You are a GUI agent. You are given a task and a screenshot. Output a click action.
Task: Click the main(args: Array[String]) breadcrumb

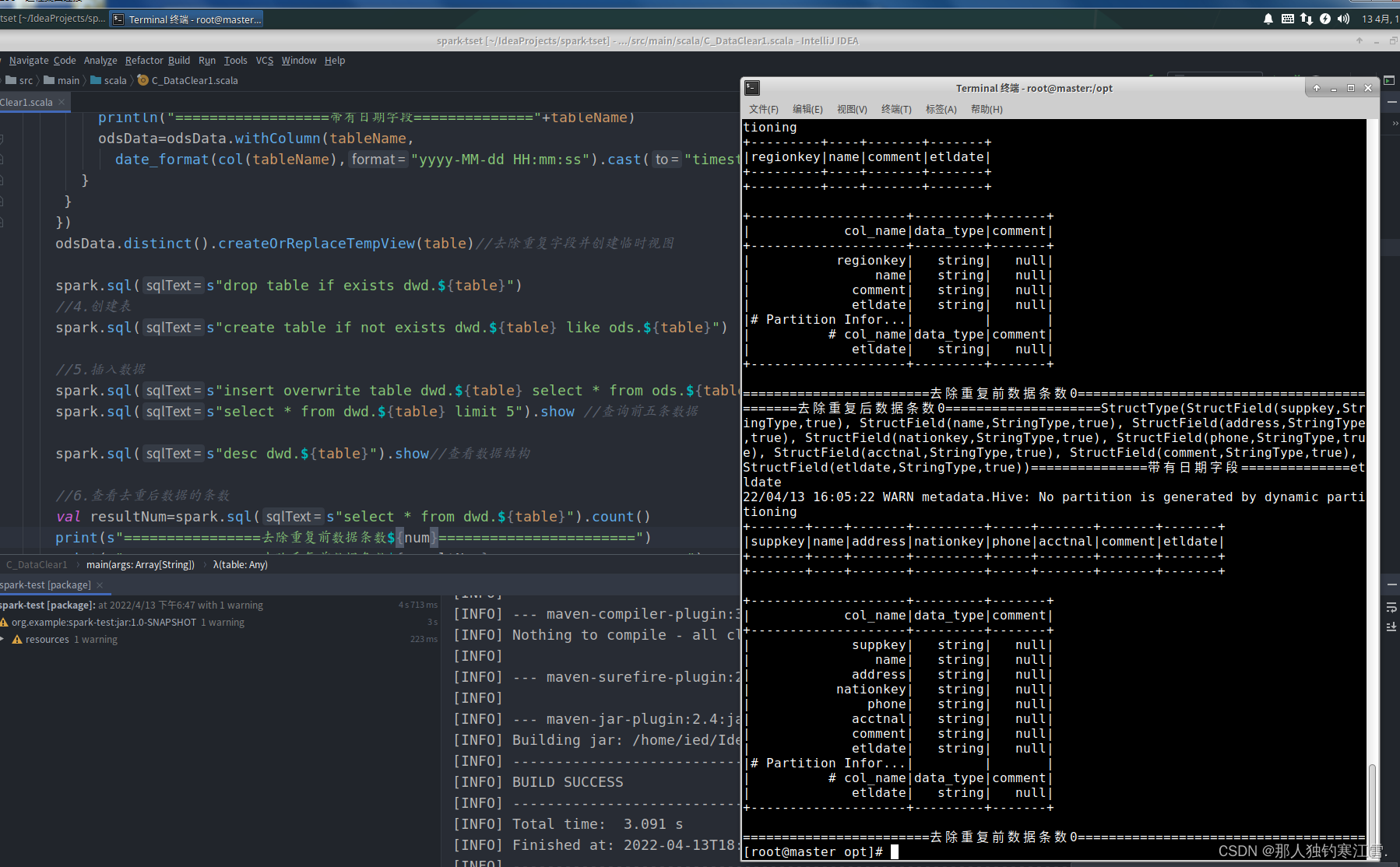click(x=140, y=565)
